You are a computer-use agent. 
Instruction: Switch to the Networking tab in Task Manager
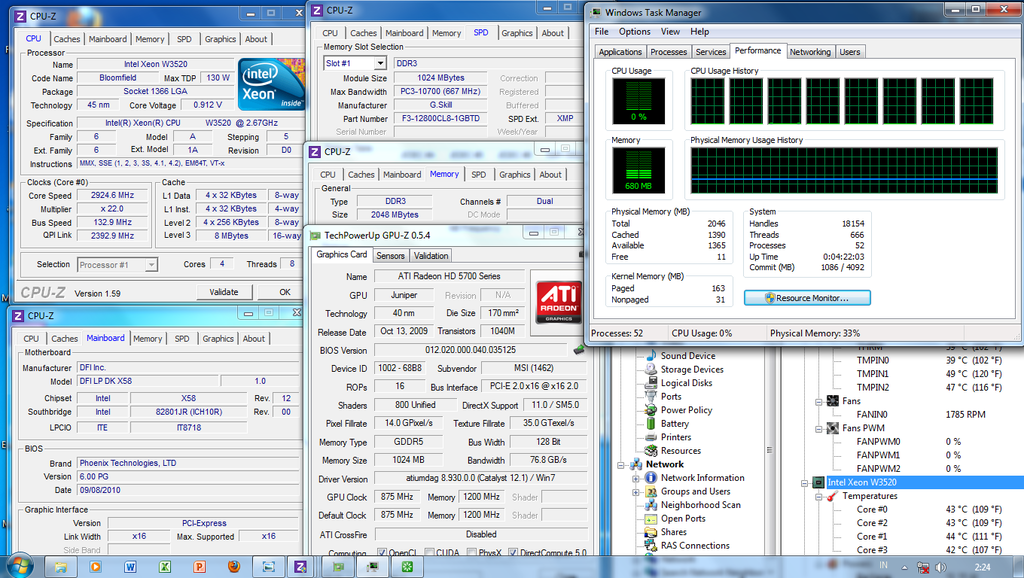810,51
